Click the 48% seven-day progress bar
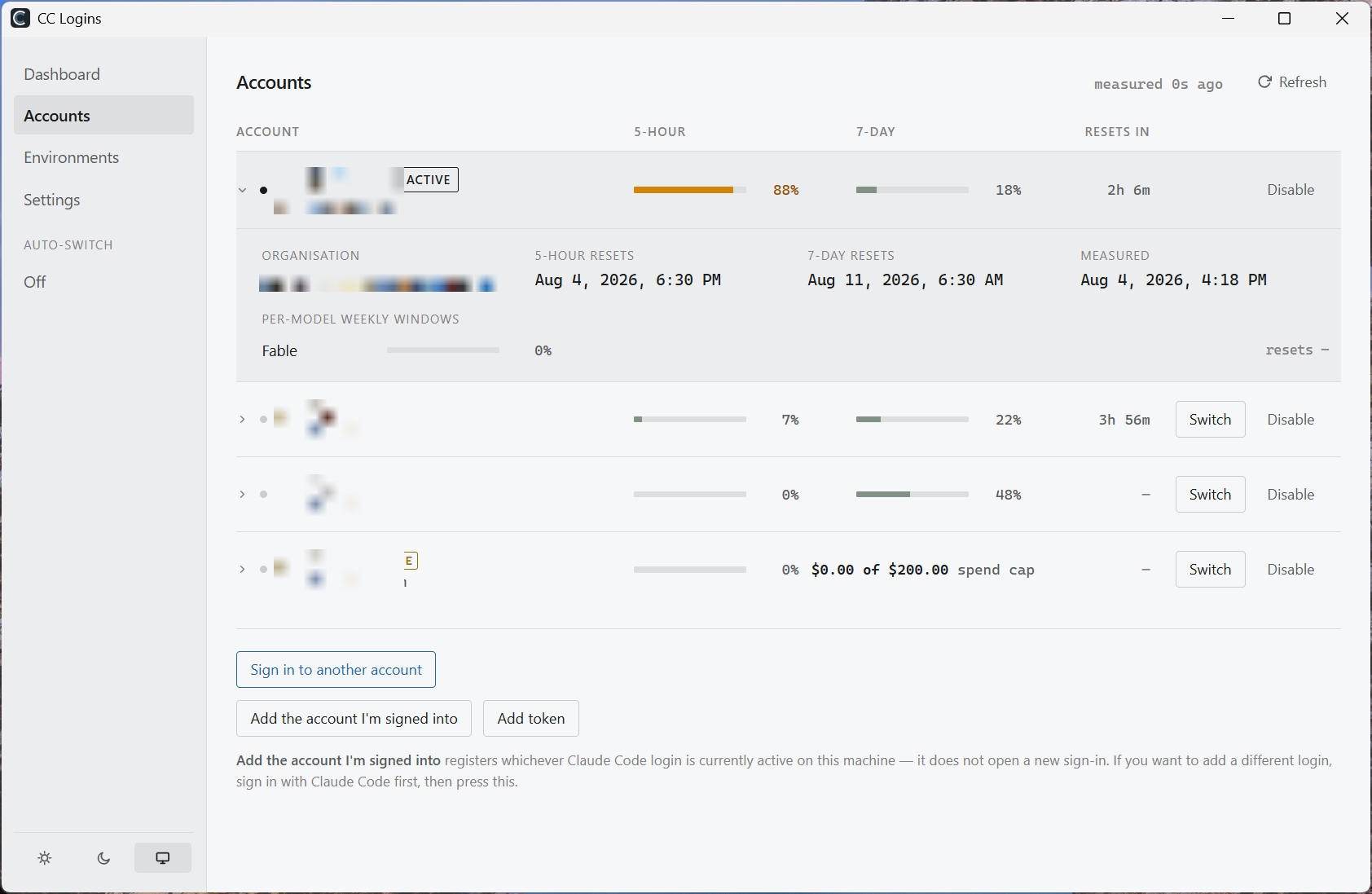 click(912, 495)
